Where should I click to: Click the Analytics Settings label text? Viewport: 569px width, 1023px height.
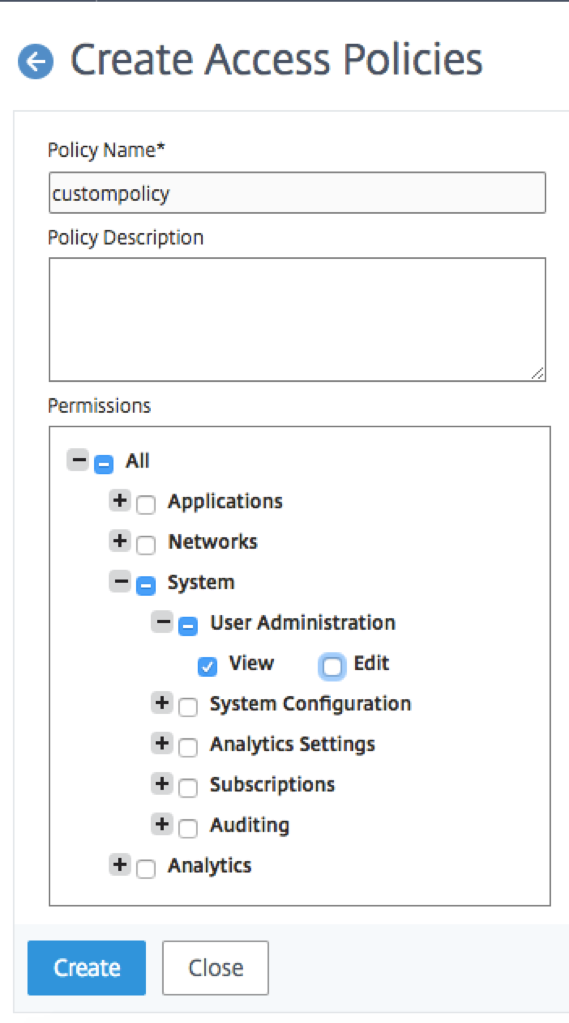coord(293,744)
